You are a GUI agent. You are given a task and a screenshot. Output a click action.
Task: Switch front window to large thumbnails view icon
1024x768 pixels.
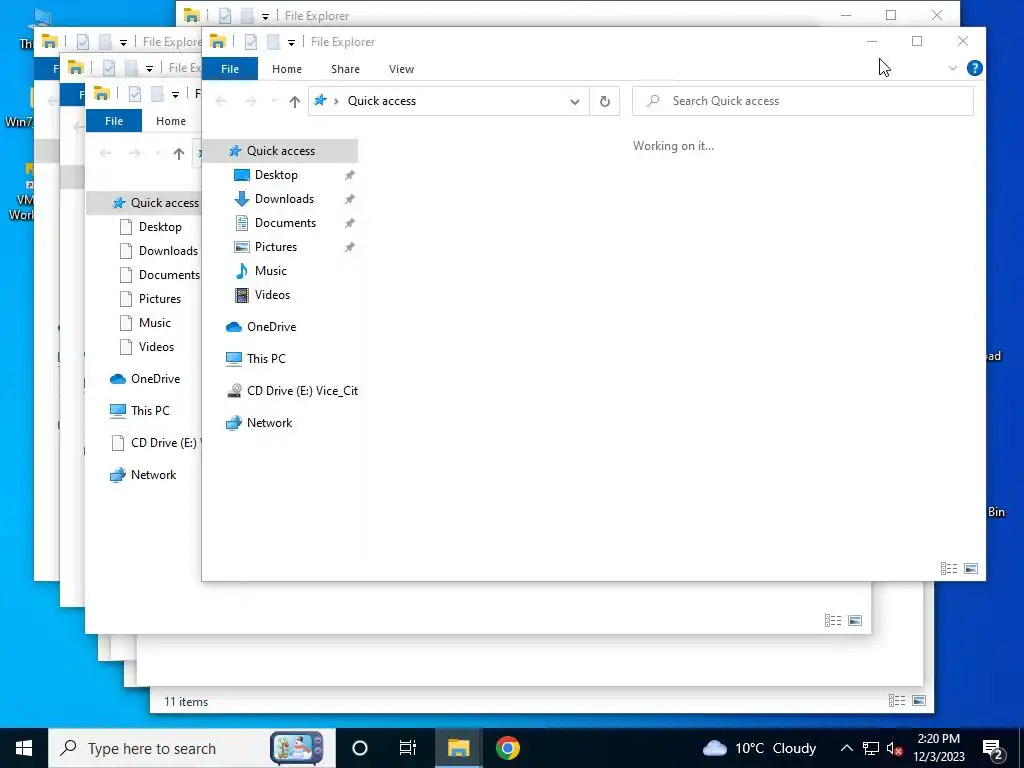click(971, 568)
